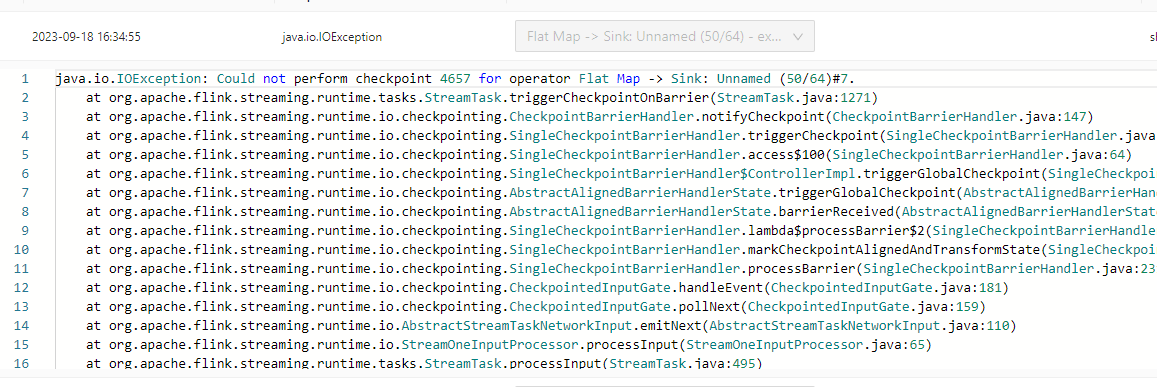Click line number 1 in the gutter
Image resolution: width=1157 pixels, height=387 pixels.
pos(25,79)
